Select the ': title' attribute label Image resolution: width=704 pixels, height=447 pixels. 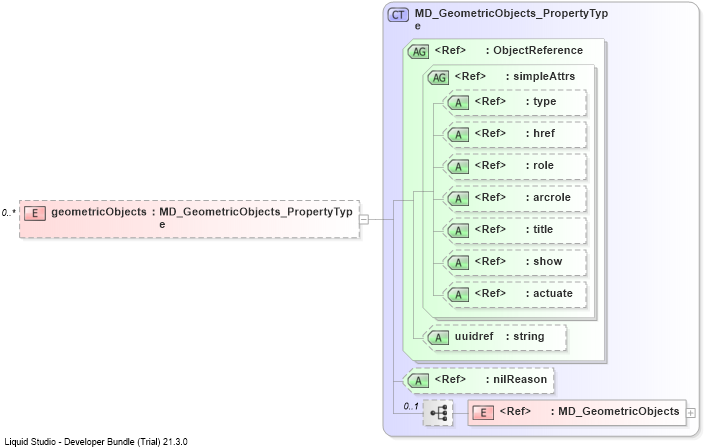[539, 229]
